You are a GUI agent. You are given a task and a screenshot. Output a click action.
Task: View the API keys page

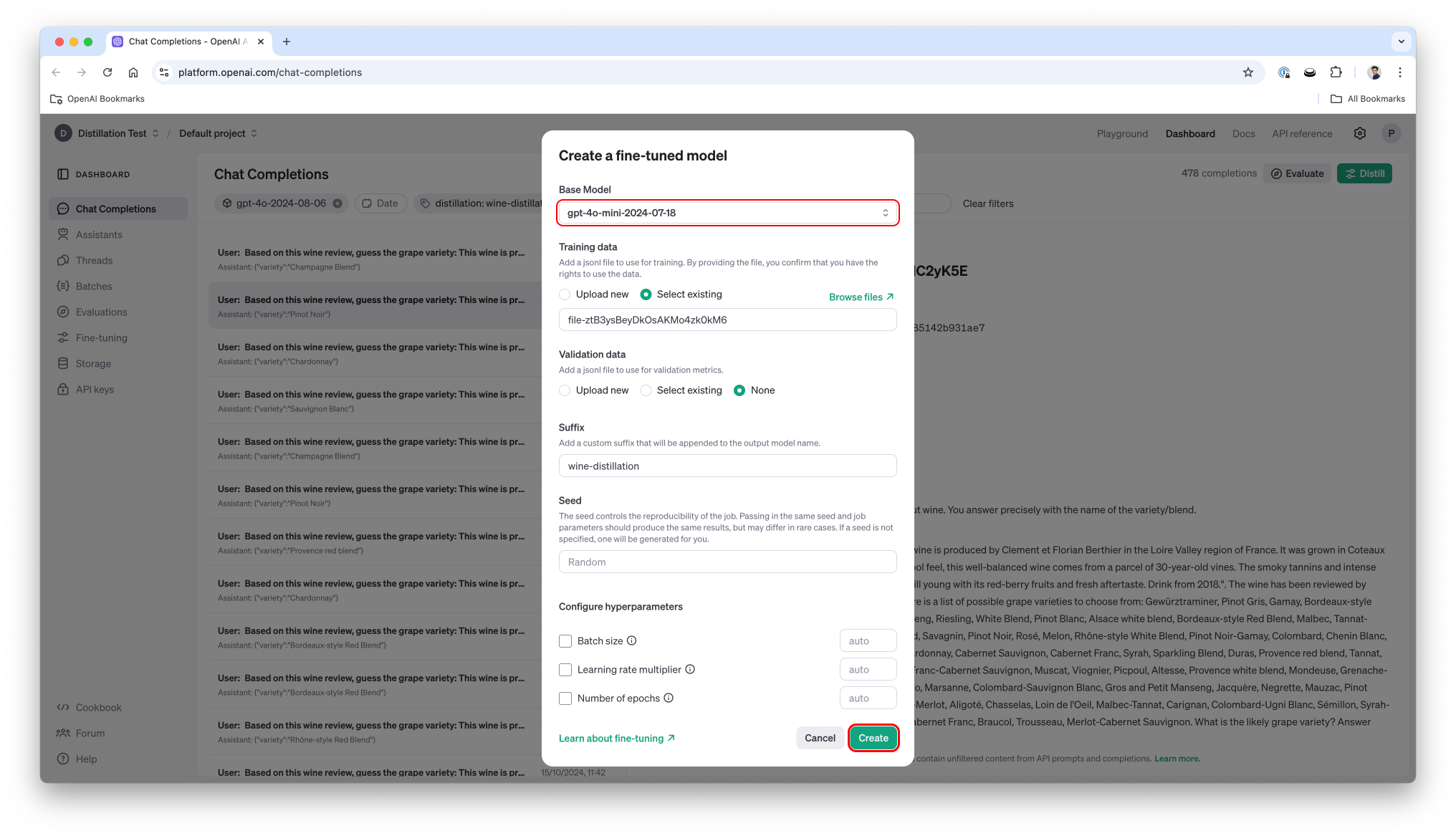[93, 389]
